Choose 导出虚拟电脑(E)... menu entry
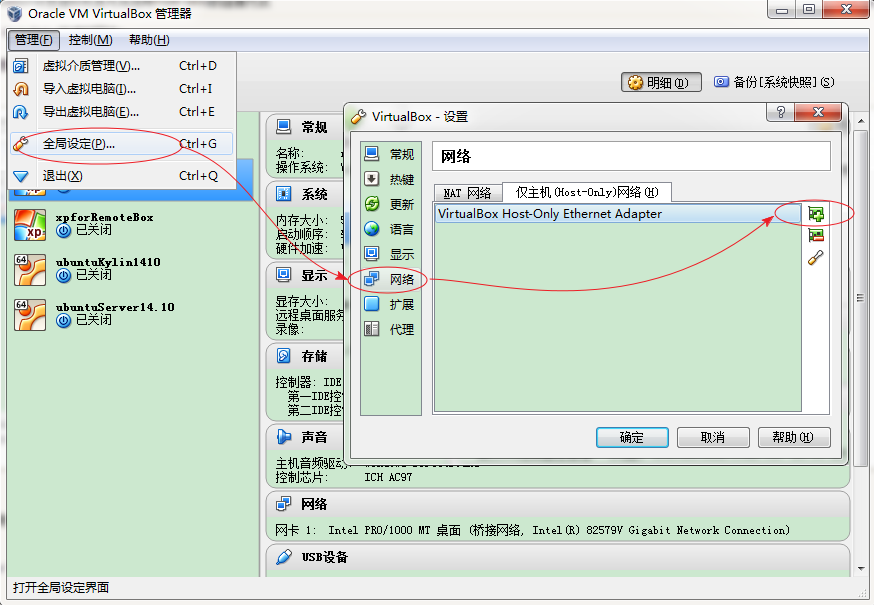The height and width of the screenshot is (605, 874). pyautogui.click(x=123, y=112)
